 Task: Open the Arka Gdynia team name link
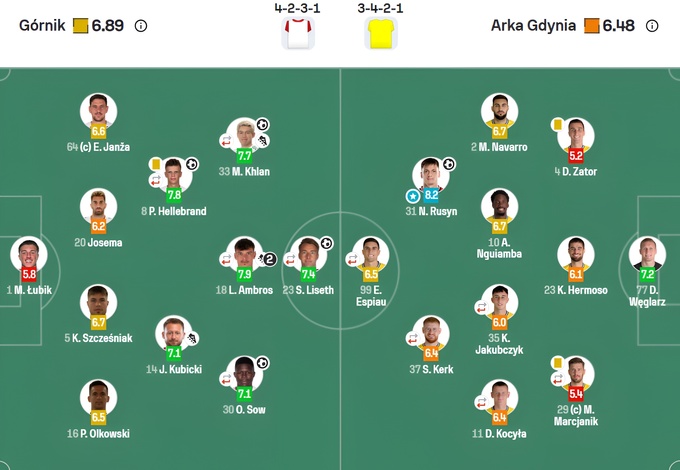click(533, 26)
